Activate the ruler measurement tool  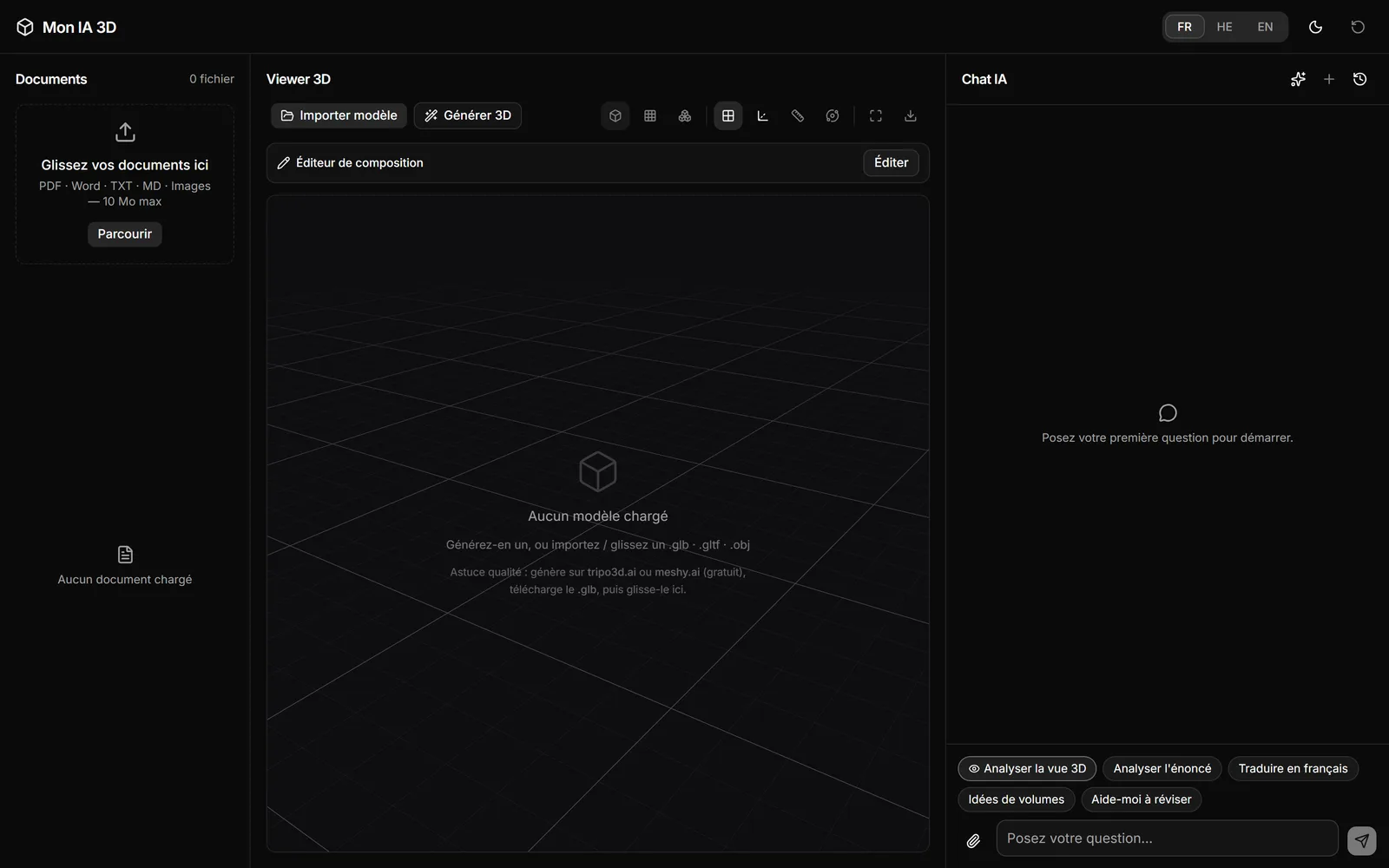pos(797,115)
